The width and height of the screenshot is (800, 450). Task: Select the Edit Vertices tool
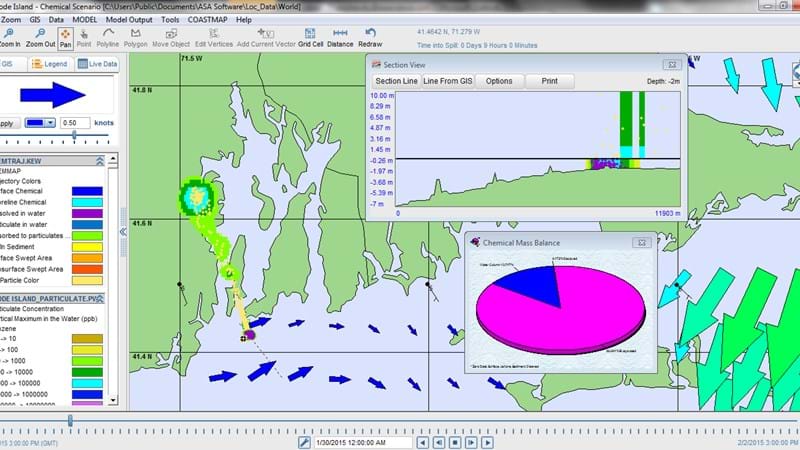pos(214,38)
